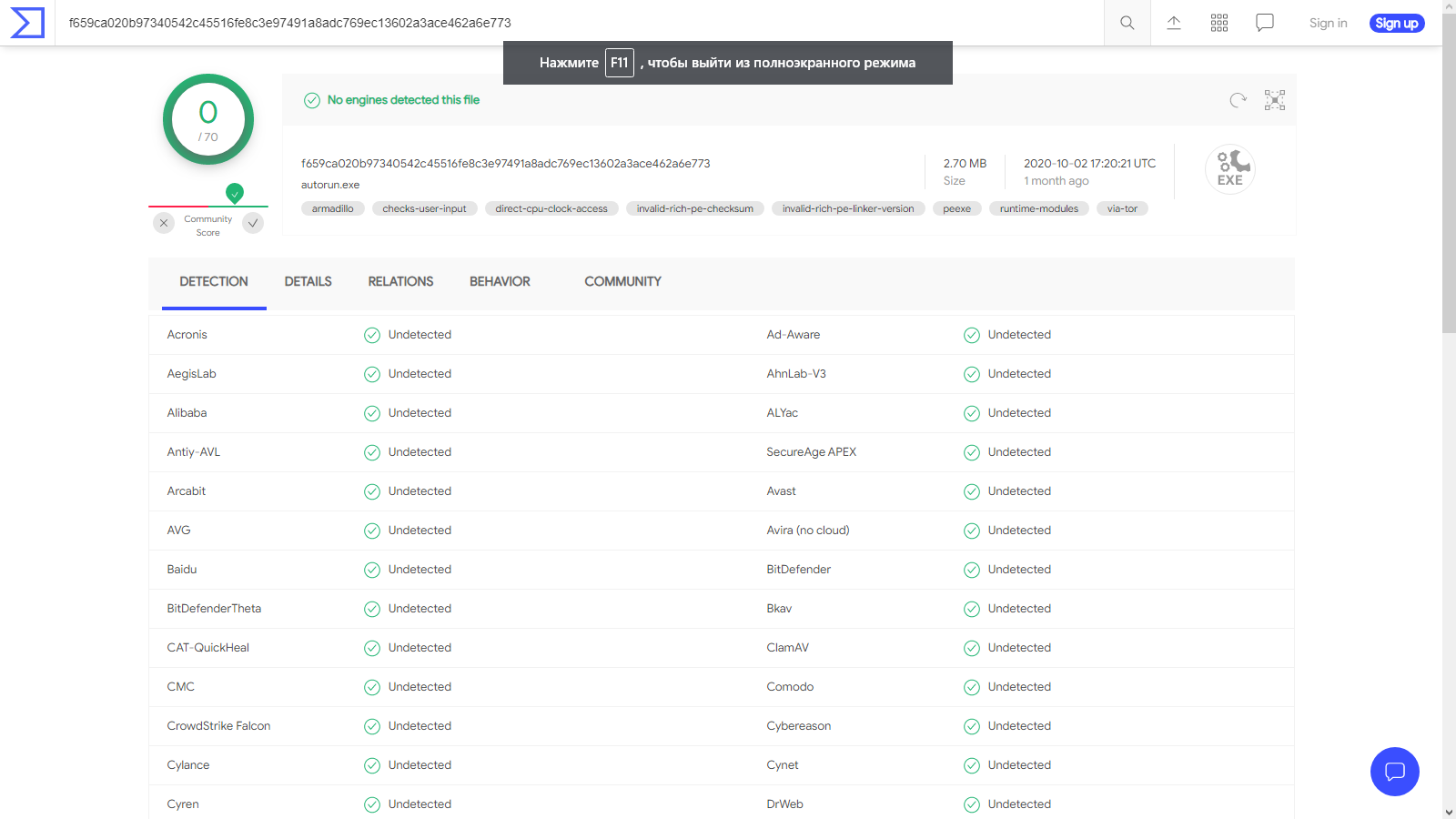Screen dimensions: 1456x819
Task: Open the comments speech-bubble icon in header
Action: [1265, 23]
